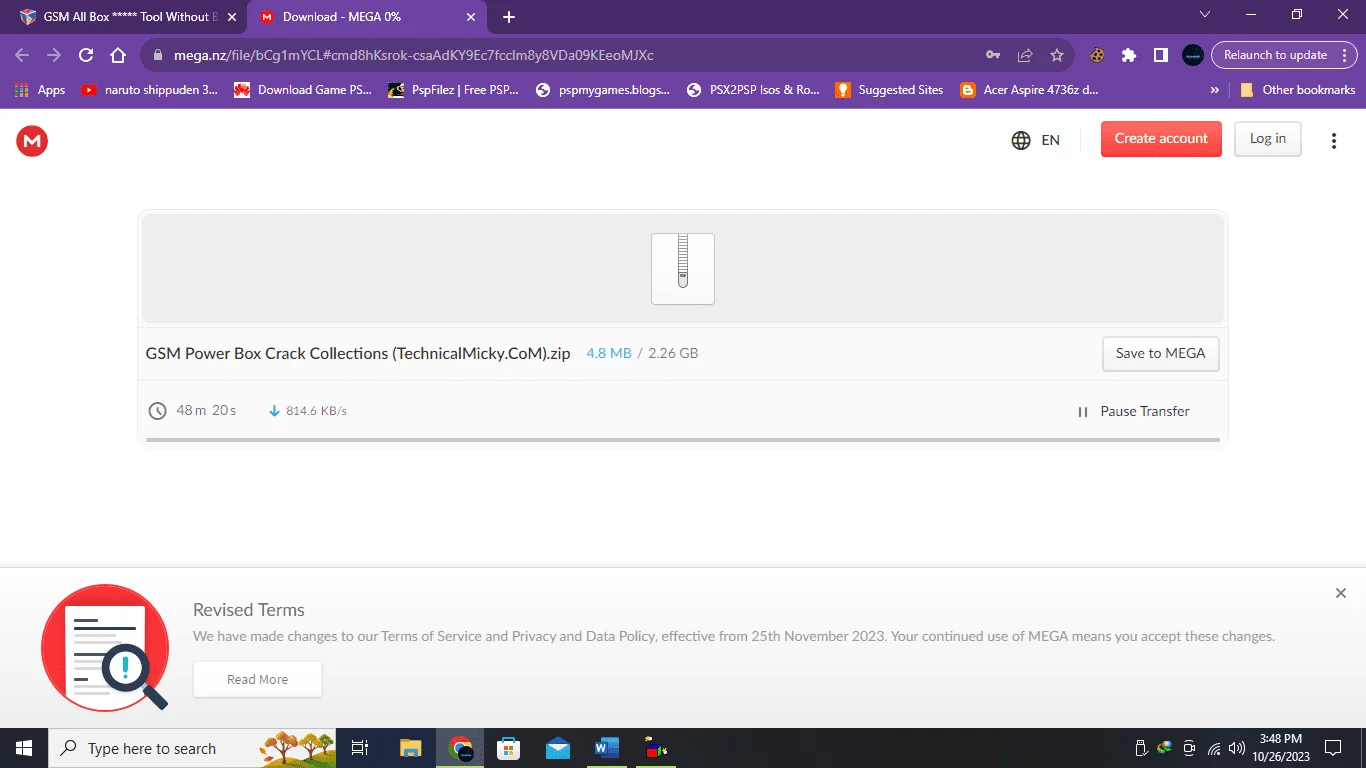This screenshot has height=768, width=1366.
Task: Open the Apps bookmark
Action: click(40, 90)
